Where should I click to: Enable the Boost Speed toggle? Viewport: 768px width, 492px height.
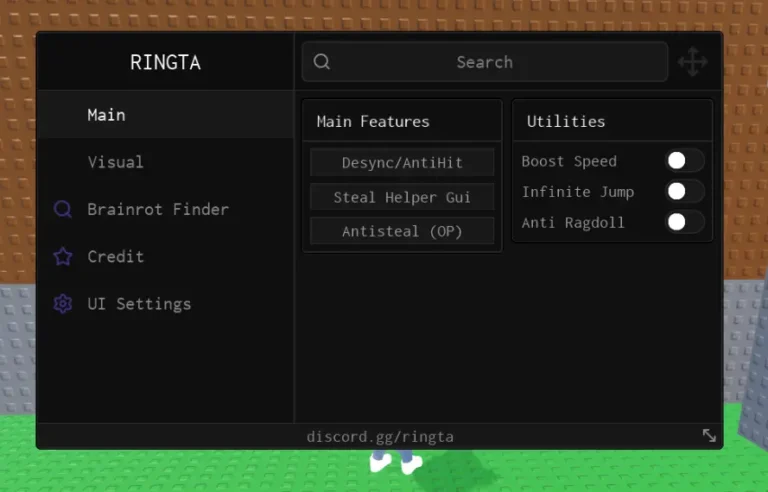[x=685, y=161]
